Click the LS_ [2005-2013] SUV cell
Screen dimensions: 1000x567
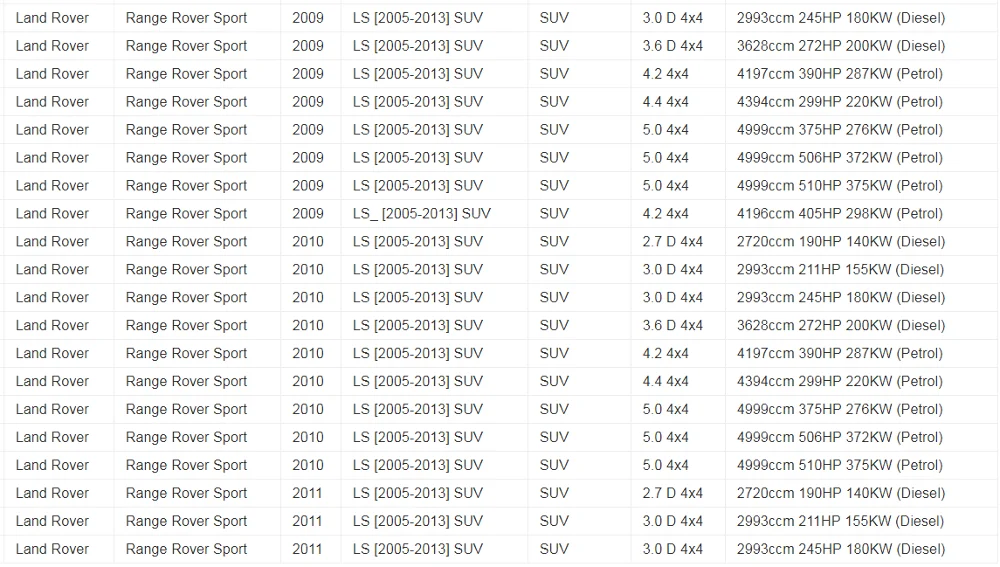(422, 213)
